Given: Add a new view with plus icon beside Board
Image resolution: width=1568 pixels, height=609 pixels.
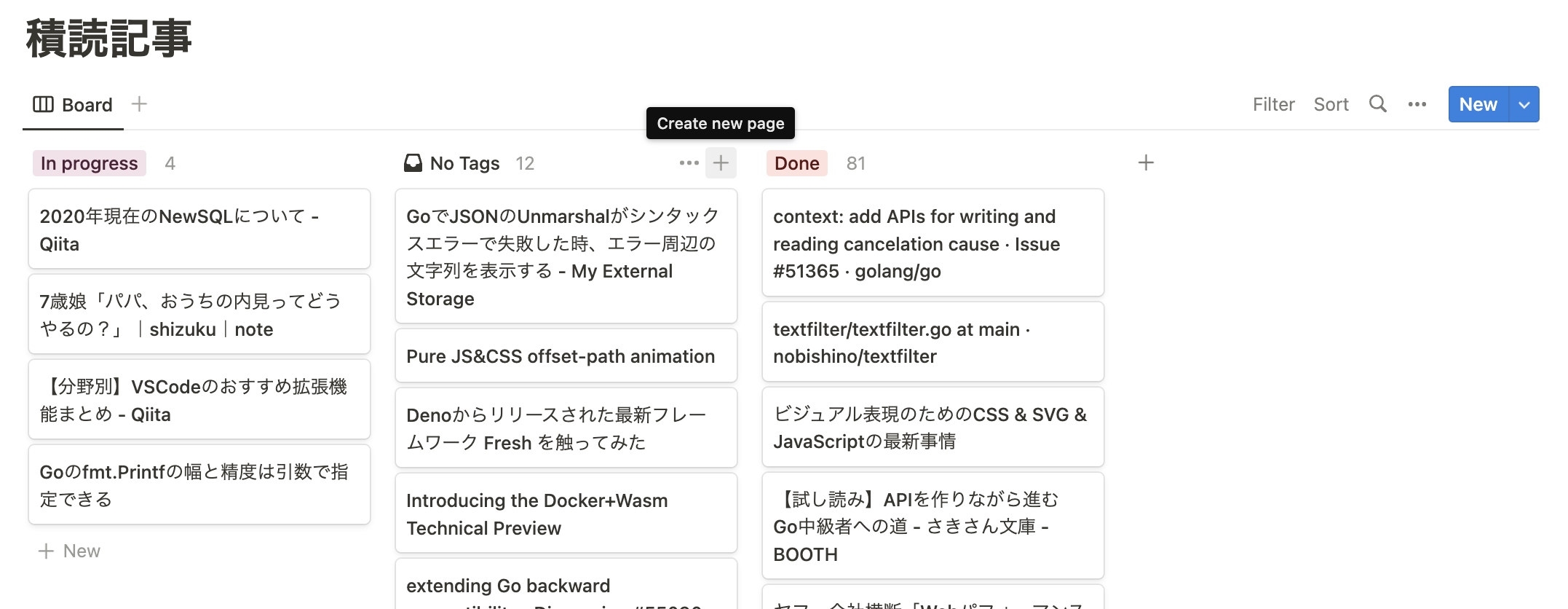Looking at the screenshot, I should click(139, 104).
